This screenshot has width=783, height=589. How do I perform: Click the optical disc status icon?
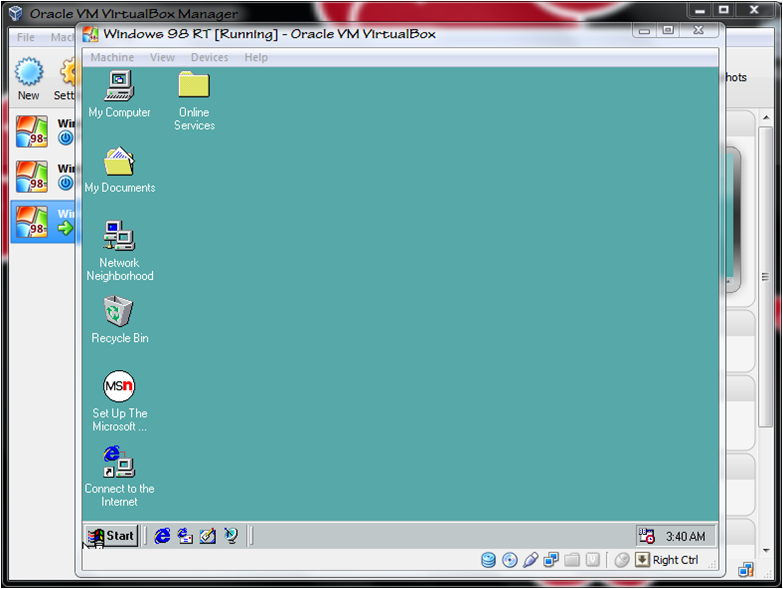click(509, 560)
